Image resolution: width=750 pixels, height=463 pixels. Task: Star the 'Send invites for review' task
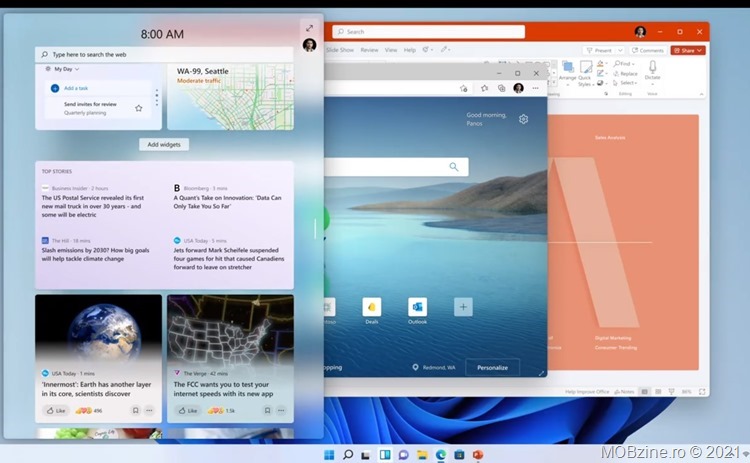[x=139, y=108]
